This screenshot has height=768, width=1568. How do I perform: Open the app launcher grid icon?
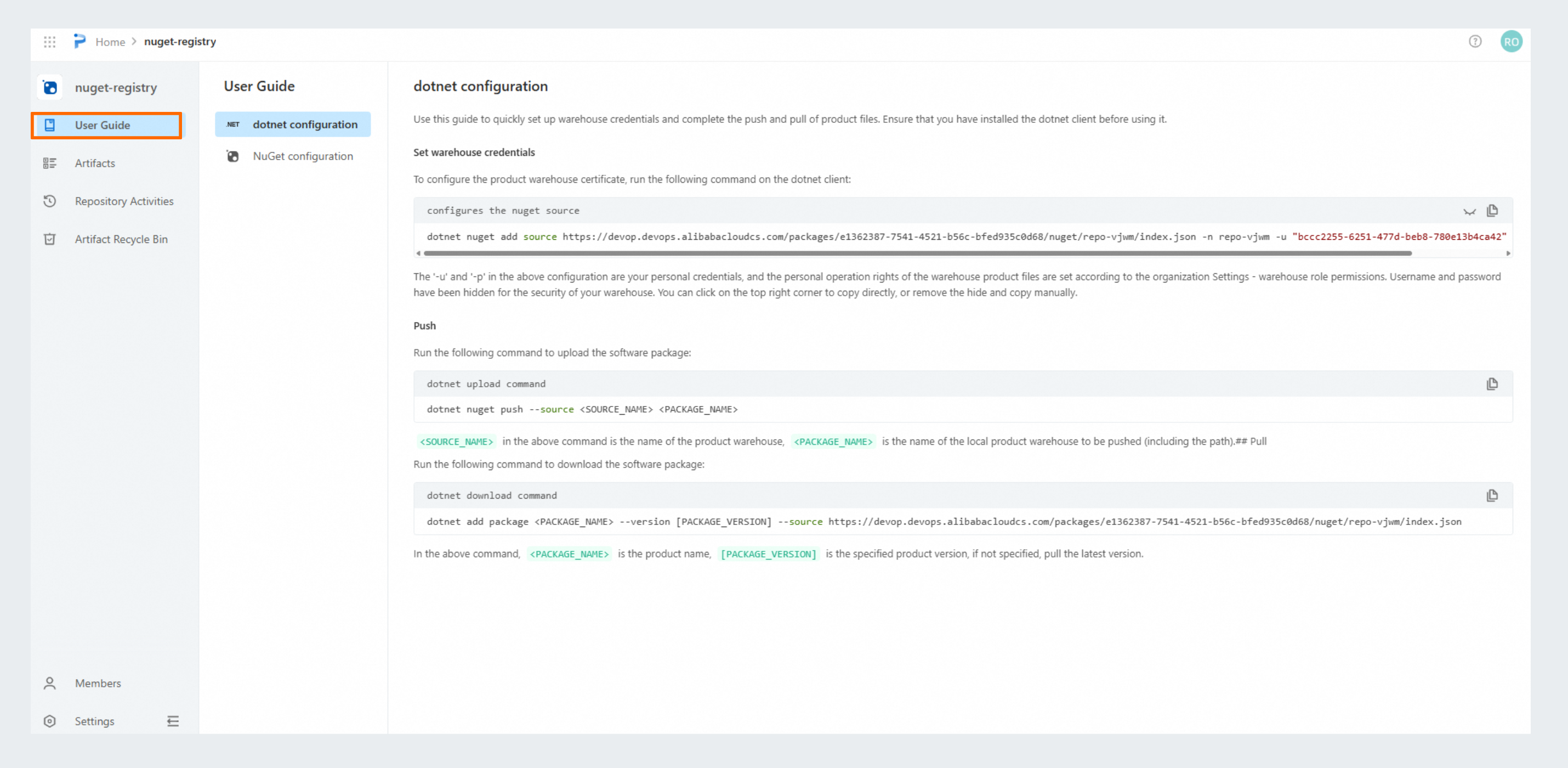(50, 42)
